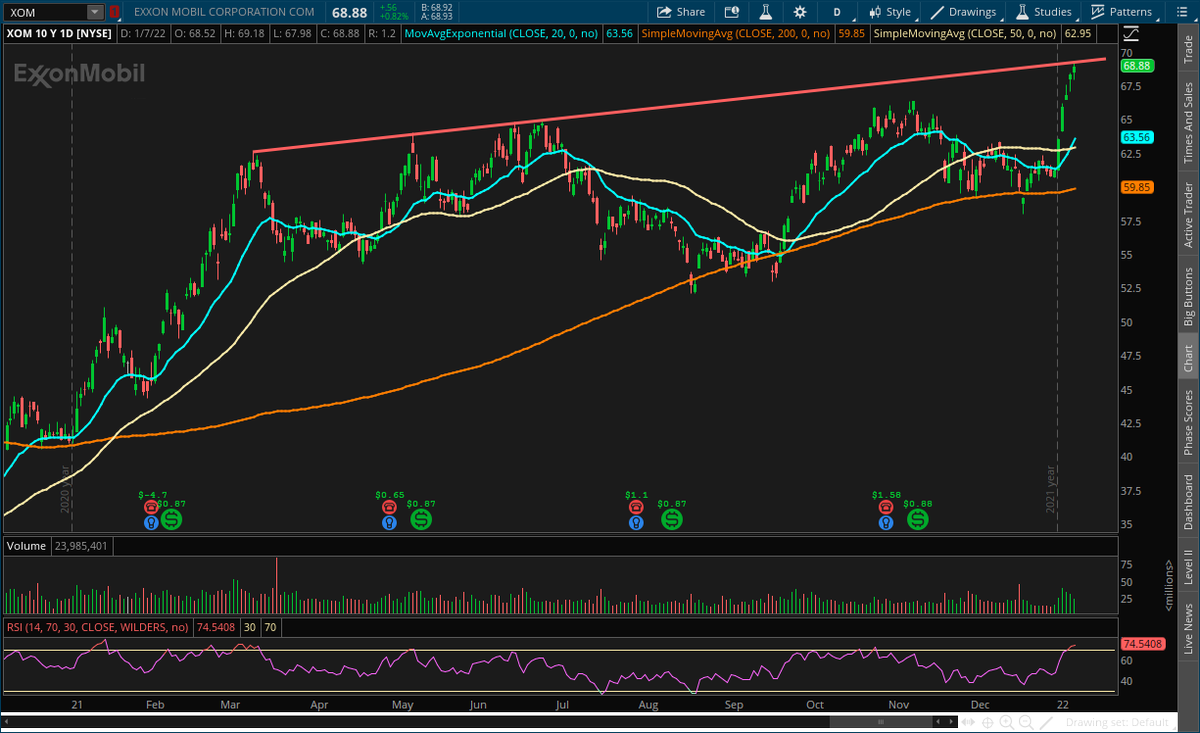Image resolution: width=1200 pixels, height=733 pixels.
Task: Switch to the Trade sidebar tab
Action: coord(1188,47)
